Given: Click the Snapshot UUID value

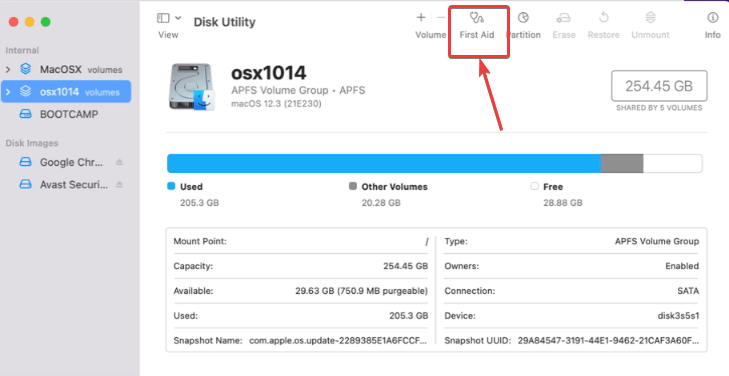Looking at the screenshot, I should coord(608,341).
